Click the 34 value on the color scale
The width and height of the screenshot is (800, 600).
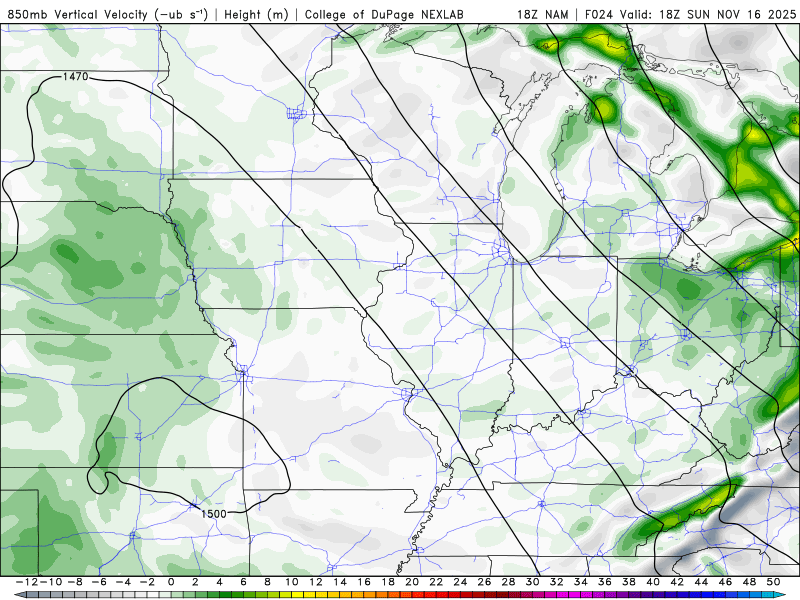[x=581, y=582]
